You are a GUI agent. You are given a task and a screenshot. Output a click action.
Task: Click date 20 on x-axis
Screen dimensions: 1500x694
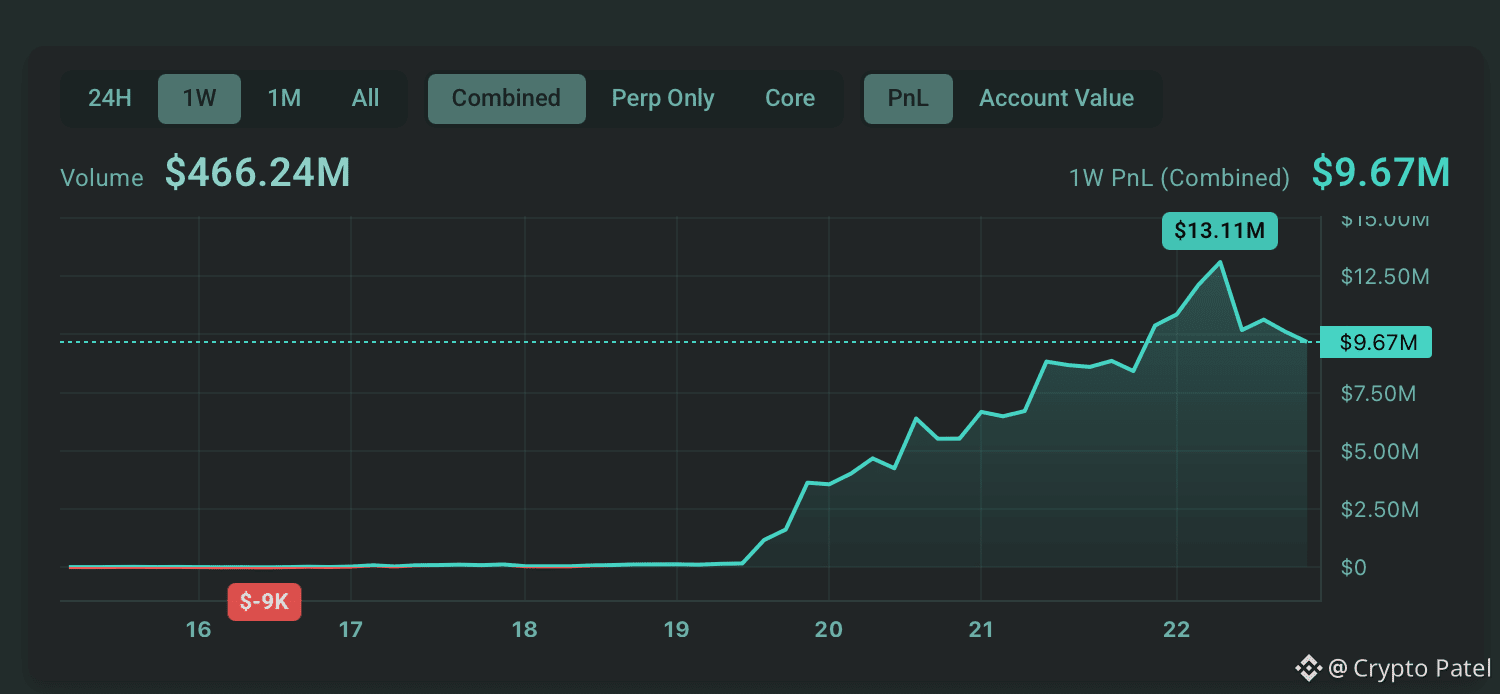coord(829,629)
